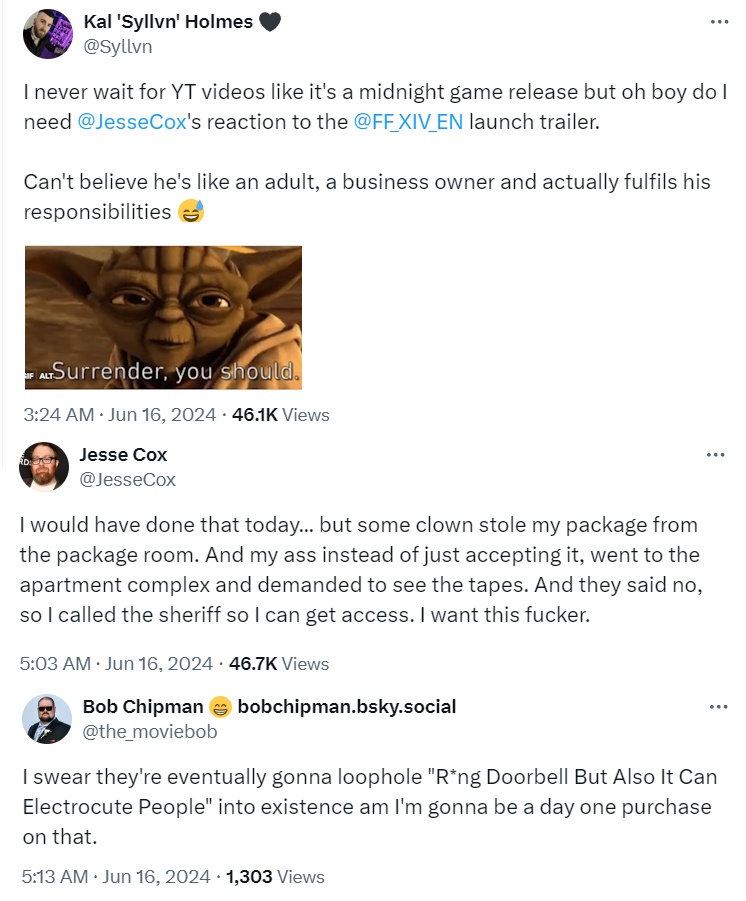Click the Kal 'Syllvn' Holmes display name
Image resolution: width=746 pixels, height=901 pixels.
tap(167, 22)
